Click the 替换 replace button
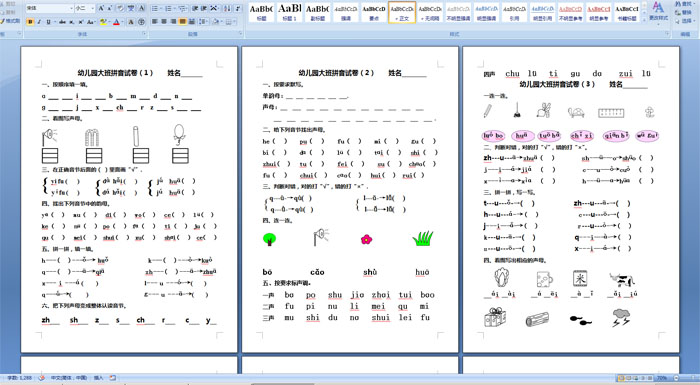 coord(683,13)
